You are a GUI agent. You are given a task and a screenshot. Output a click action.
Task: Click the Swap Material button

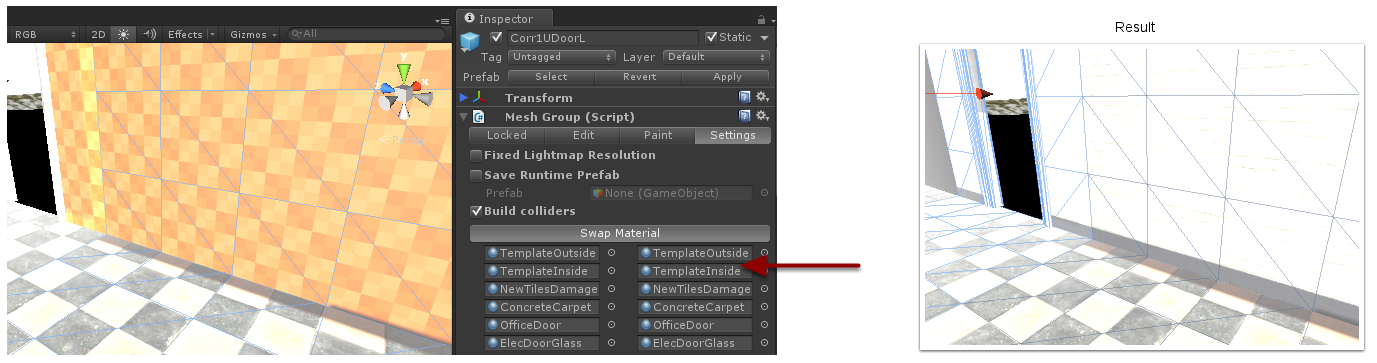point(620,233)
